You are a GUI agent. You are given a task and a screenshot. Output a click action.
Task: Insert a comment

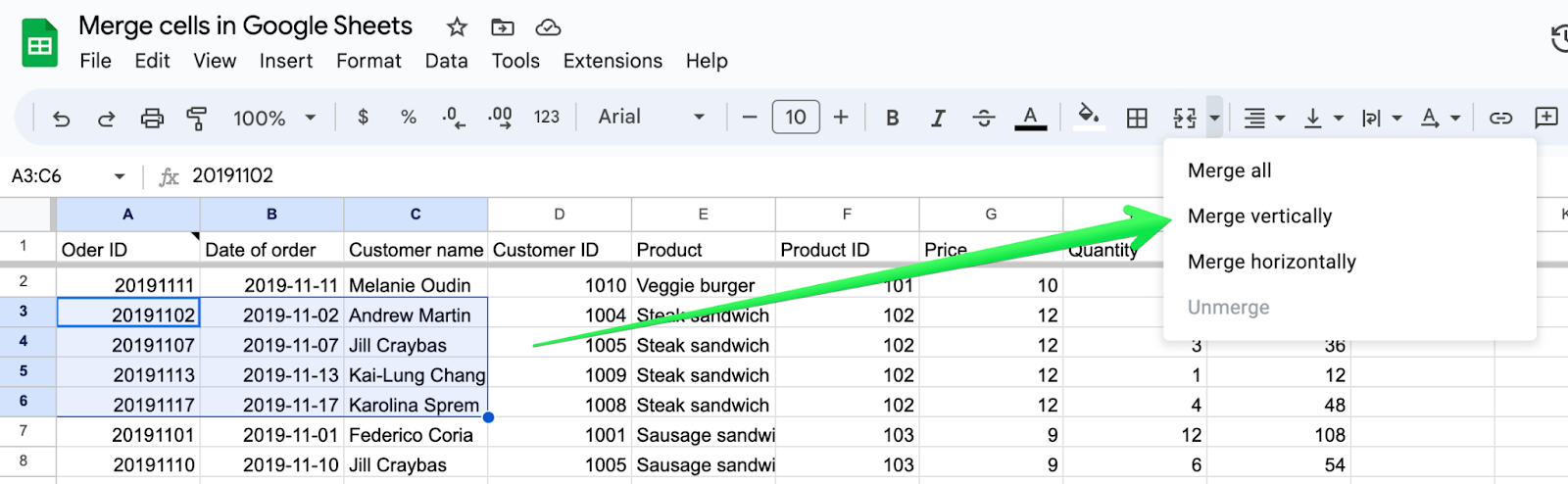tap(1546, 118)
